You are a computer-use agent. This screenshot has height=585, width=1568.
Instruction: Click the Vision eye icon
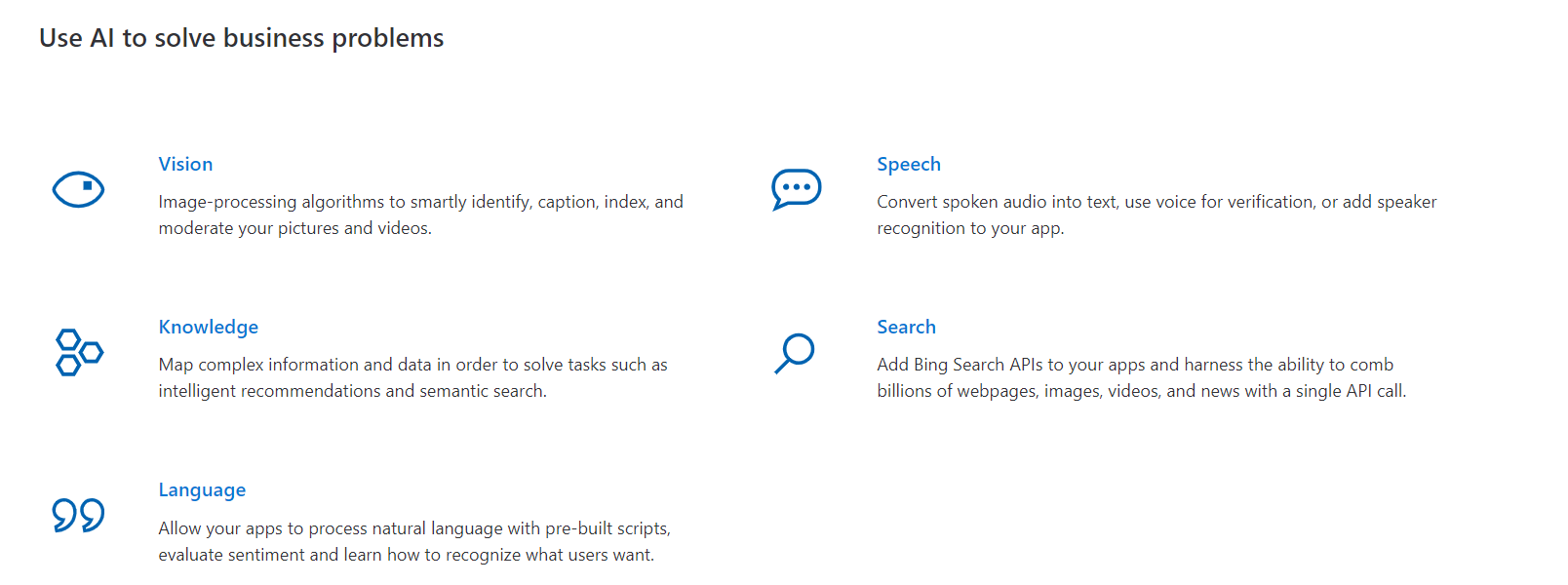tap(78, 189)
